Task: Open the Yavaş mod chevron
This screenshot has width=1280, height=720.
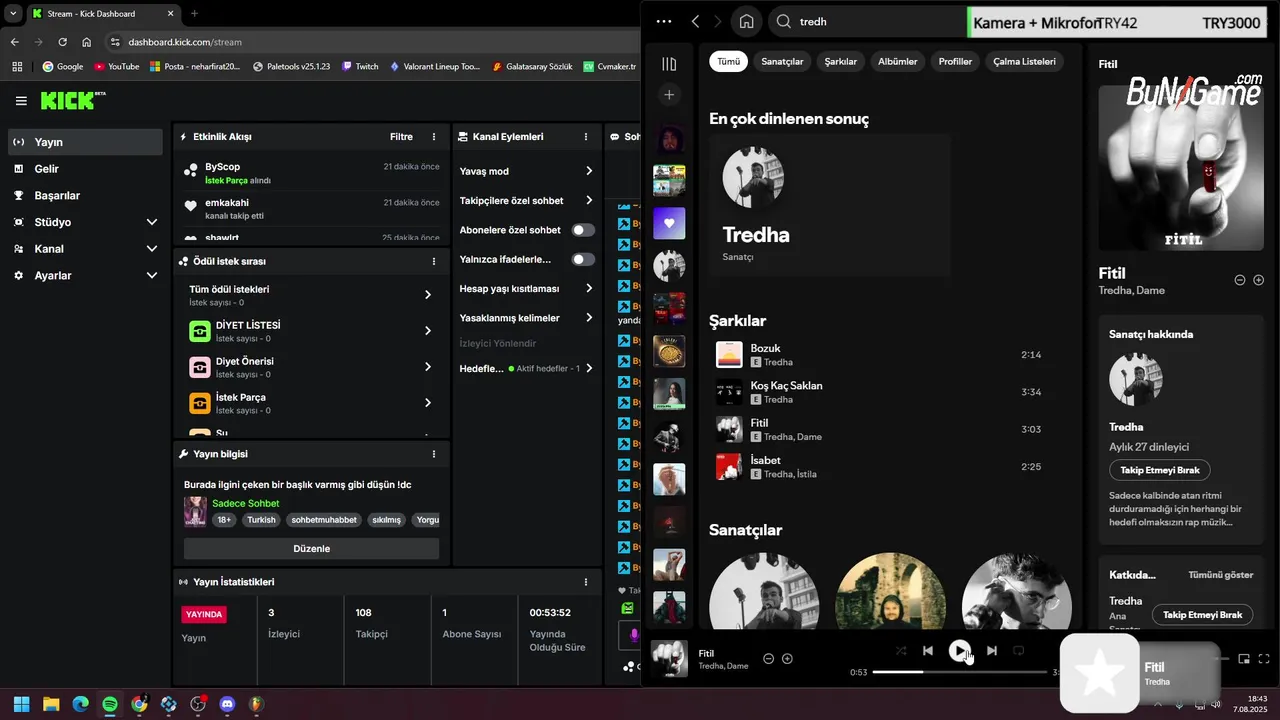Action: [589, 171]
